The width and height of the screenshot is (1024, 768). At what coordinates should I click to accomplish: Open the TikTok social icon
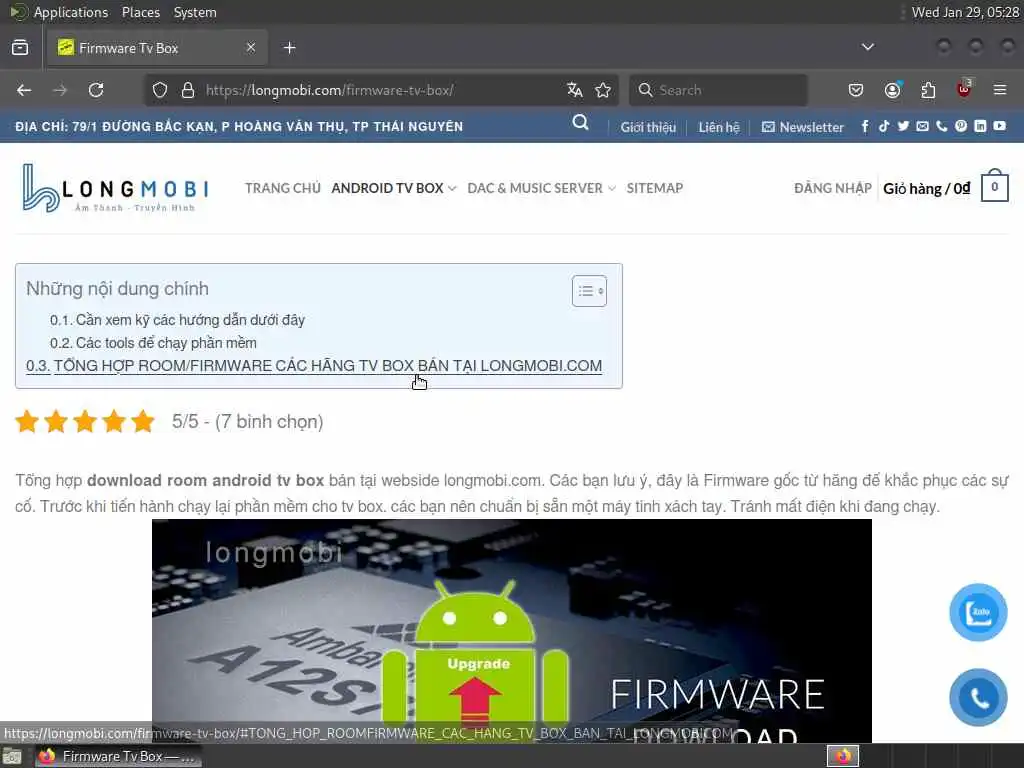tap(884, 126)
